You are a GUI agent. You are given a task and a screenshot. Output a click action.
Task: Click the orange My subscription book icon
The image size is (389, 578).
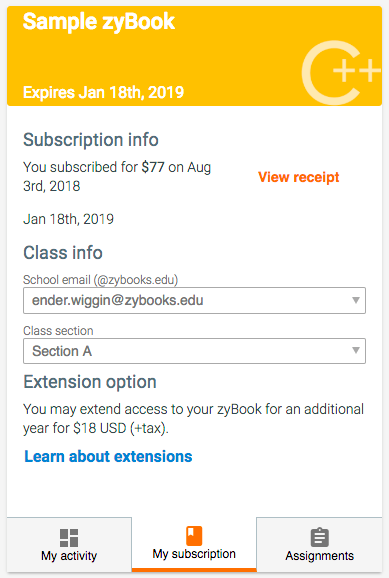tap(194, 536)
